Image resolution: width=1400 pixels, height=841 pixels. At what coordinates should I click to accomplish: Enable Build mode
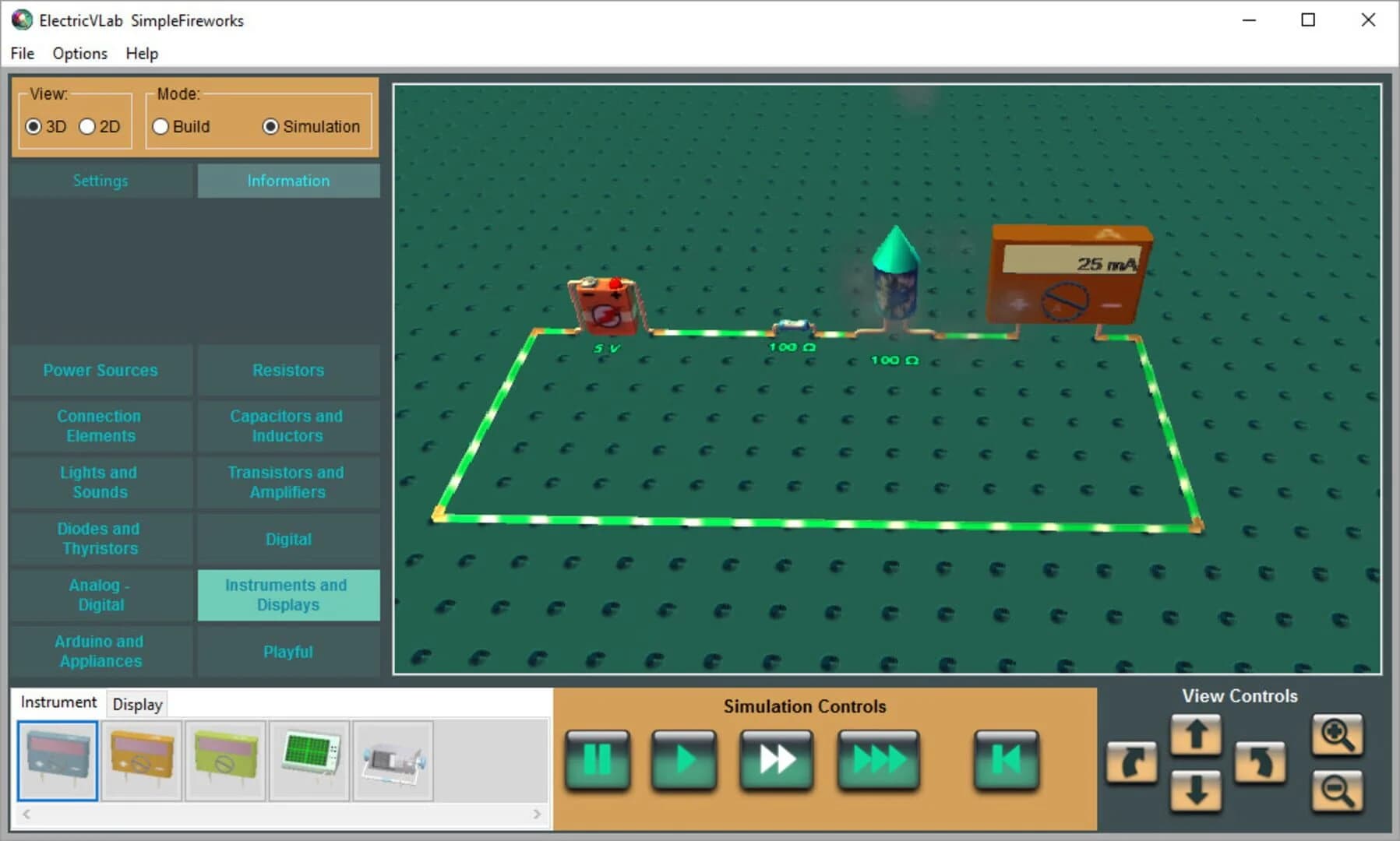tap(160, 126)
